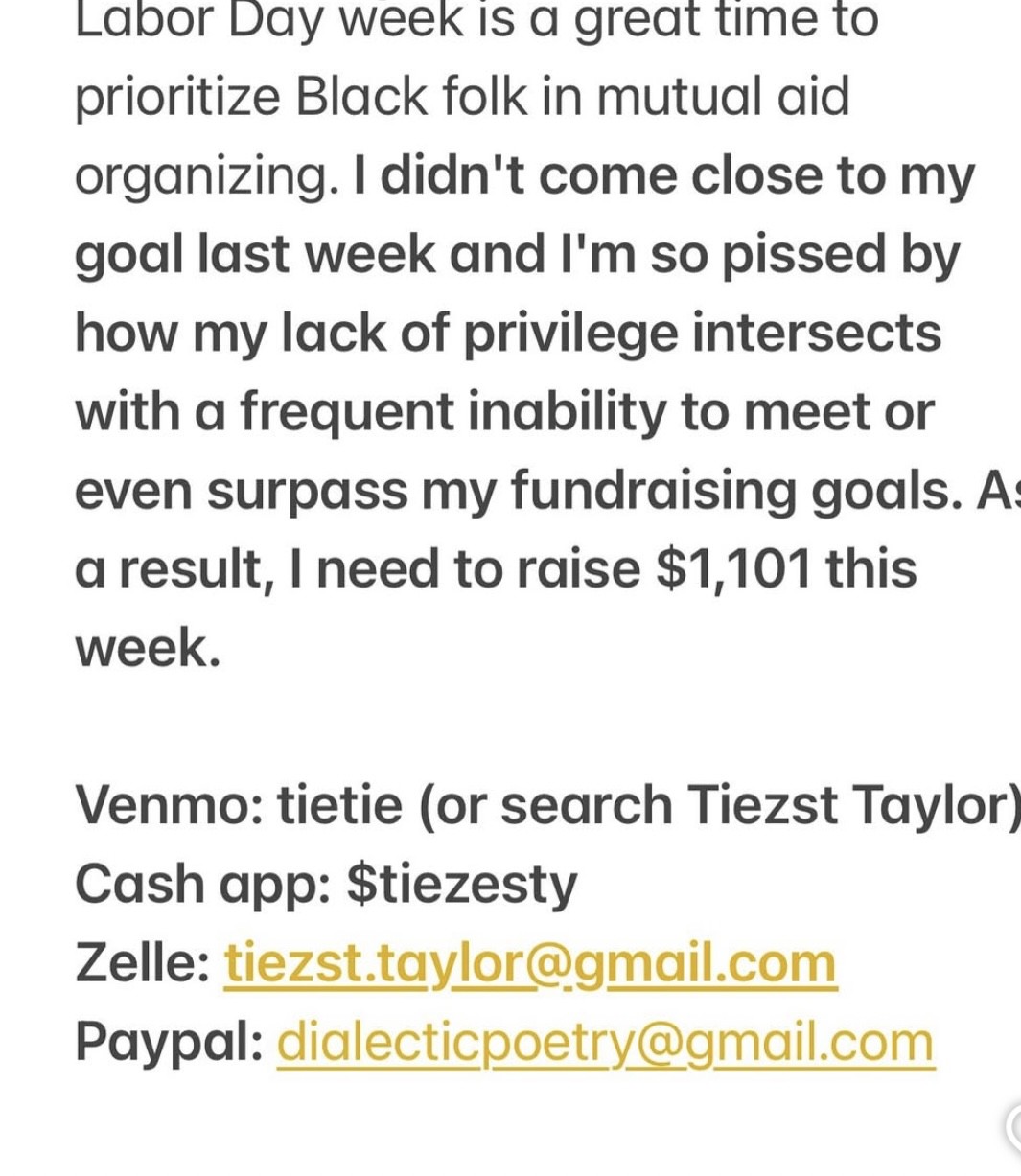1021x1176 pixels.
Task: Click the phrase "mutual aid"
Action: [x=723, y=97]
